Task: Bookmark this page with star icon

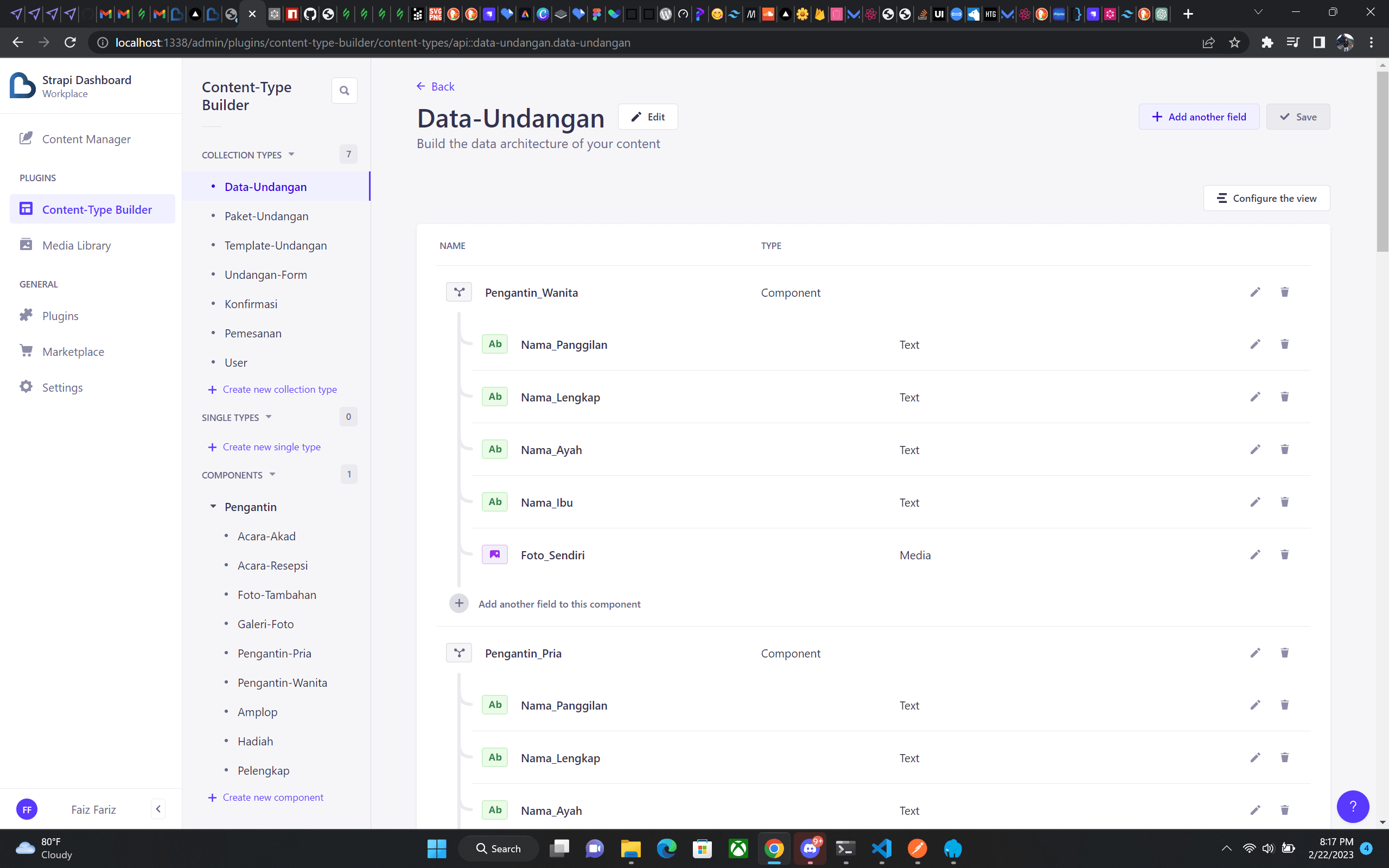Action: [x=1234, y=42]
